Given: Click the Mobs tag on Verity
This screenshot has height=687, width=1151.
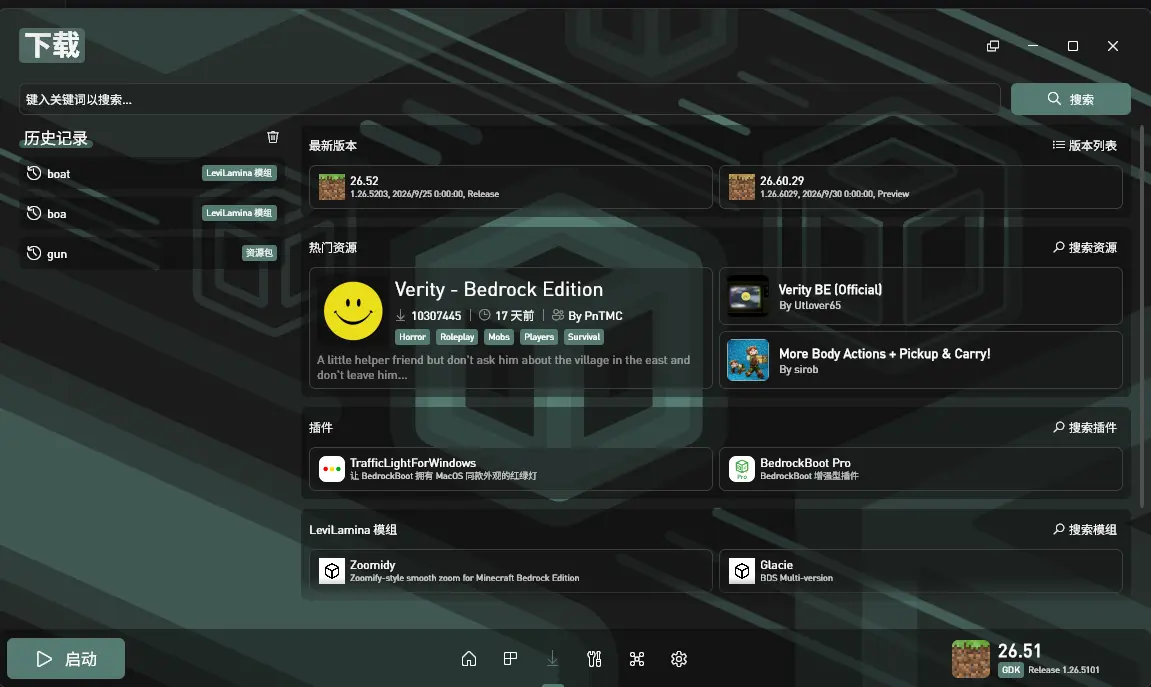Looking at the screenshot, I should point(499,337).
